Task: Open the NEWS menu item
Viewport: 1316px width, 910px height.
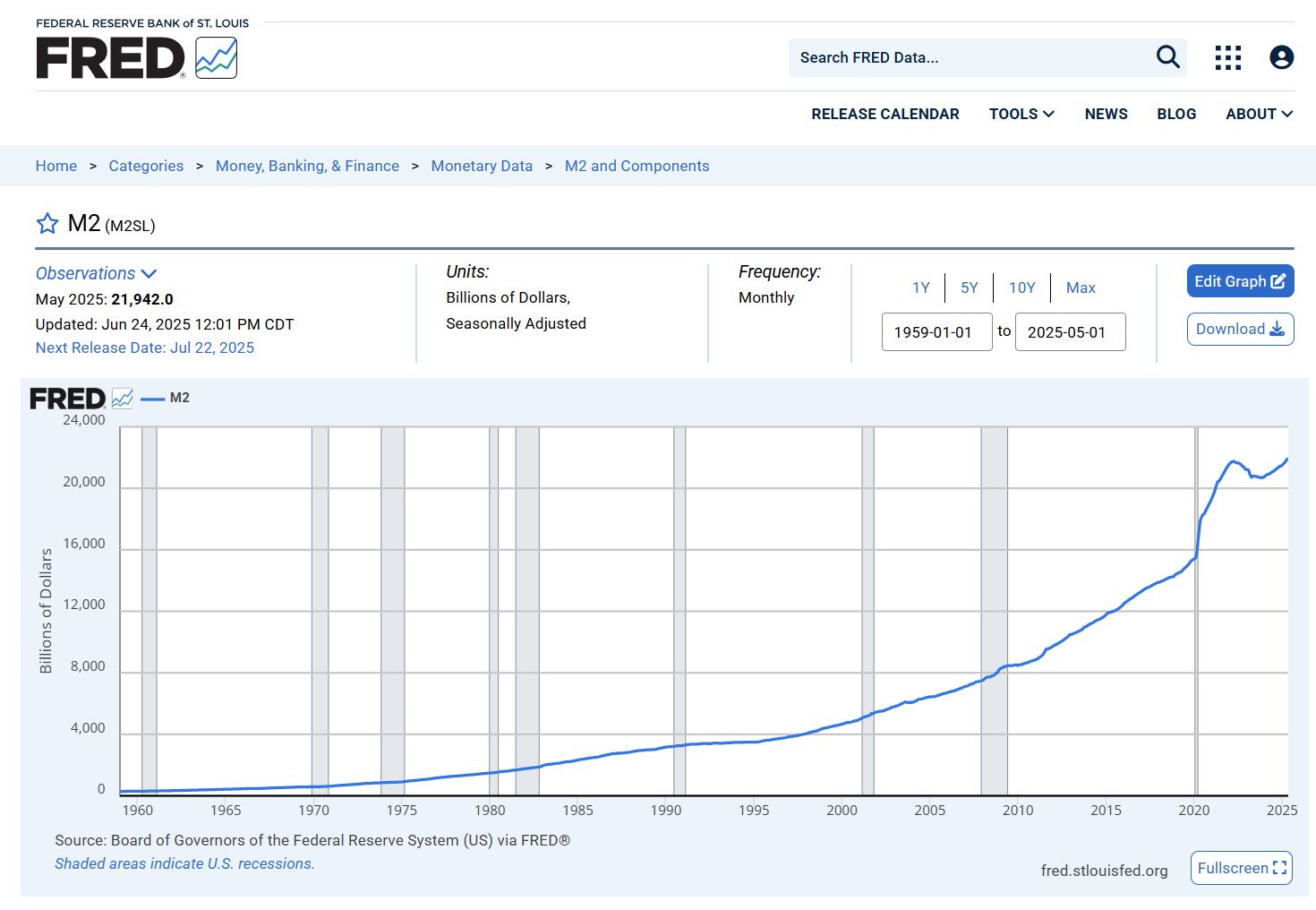Action: (x=1107, y=114)
